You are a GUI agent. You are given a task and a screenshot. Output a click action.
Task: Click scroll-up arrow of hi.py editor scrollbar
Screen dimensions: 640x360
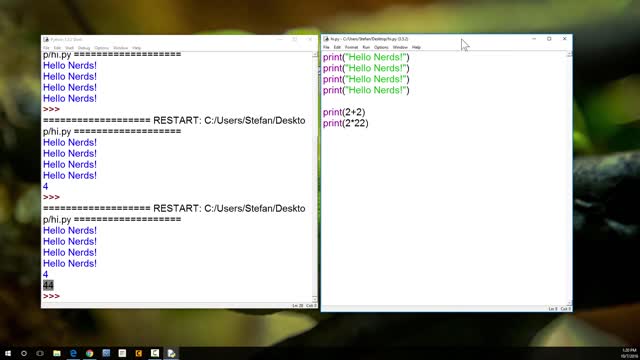click(x=569, y=54)
